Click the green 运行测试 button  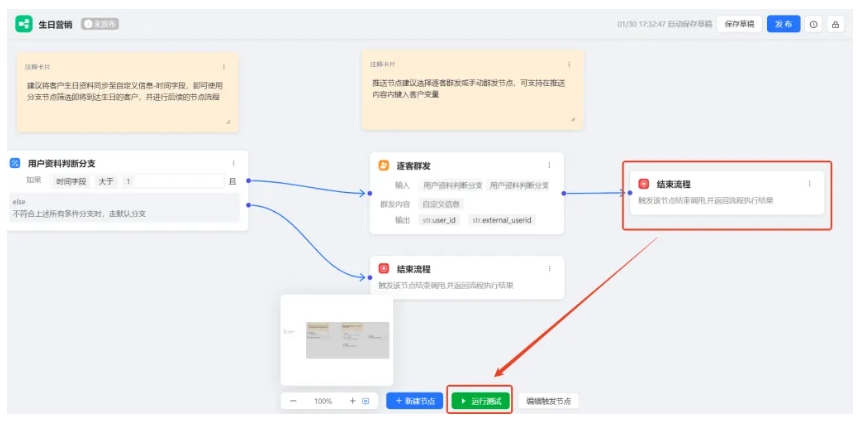(480, 401)
